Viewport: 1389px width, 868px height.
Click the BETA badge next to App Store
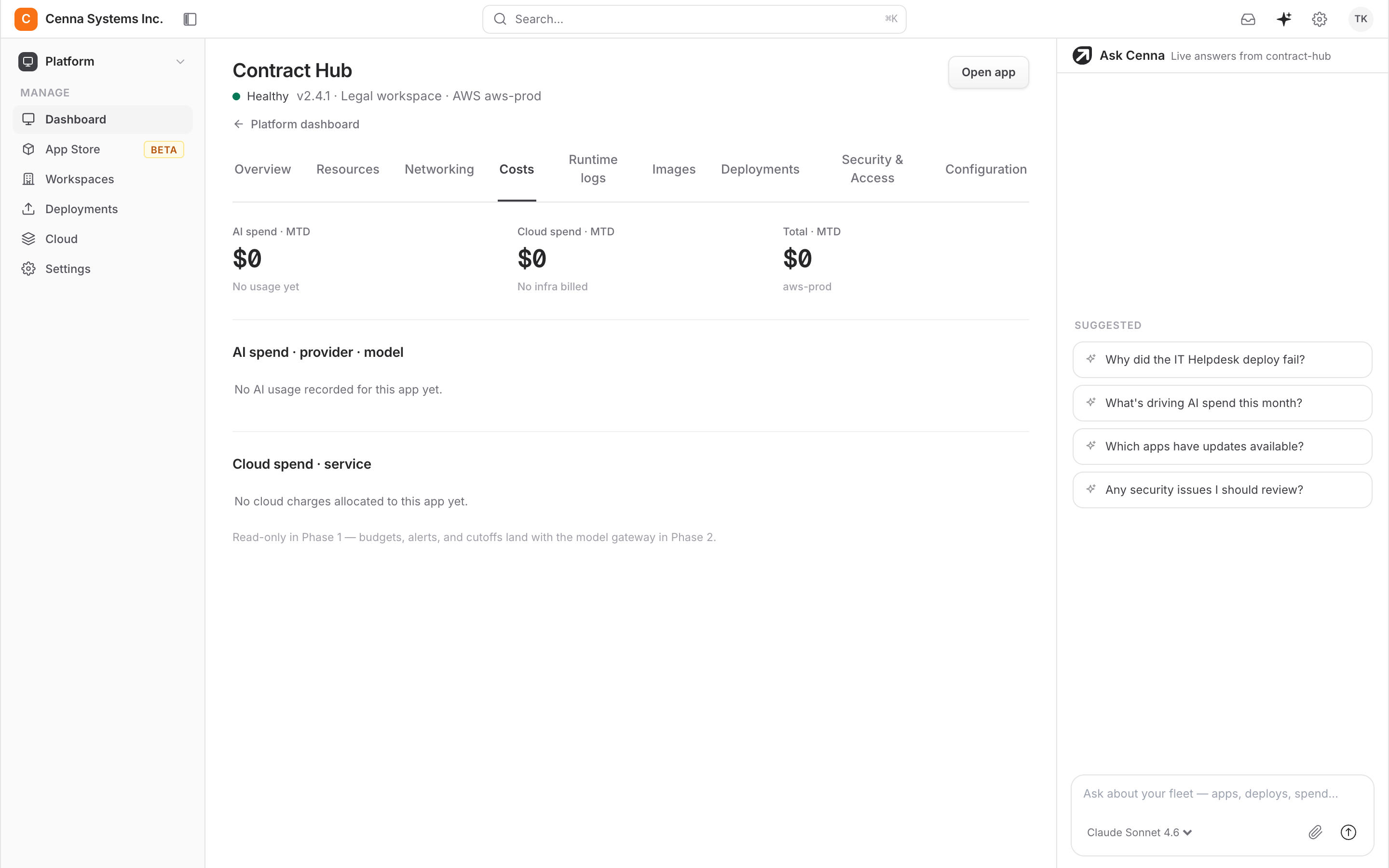coord(163,150)
